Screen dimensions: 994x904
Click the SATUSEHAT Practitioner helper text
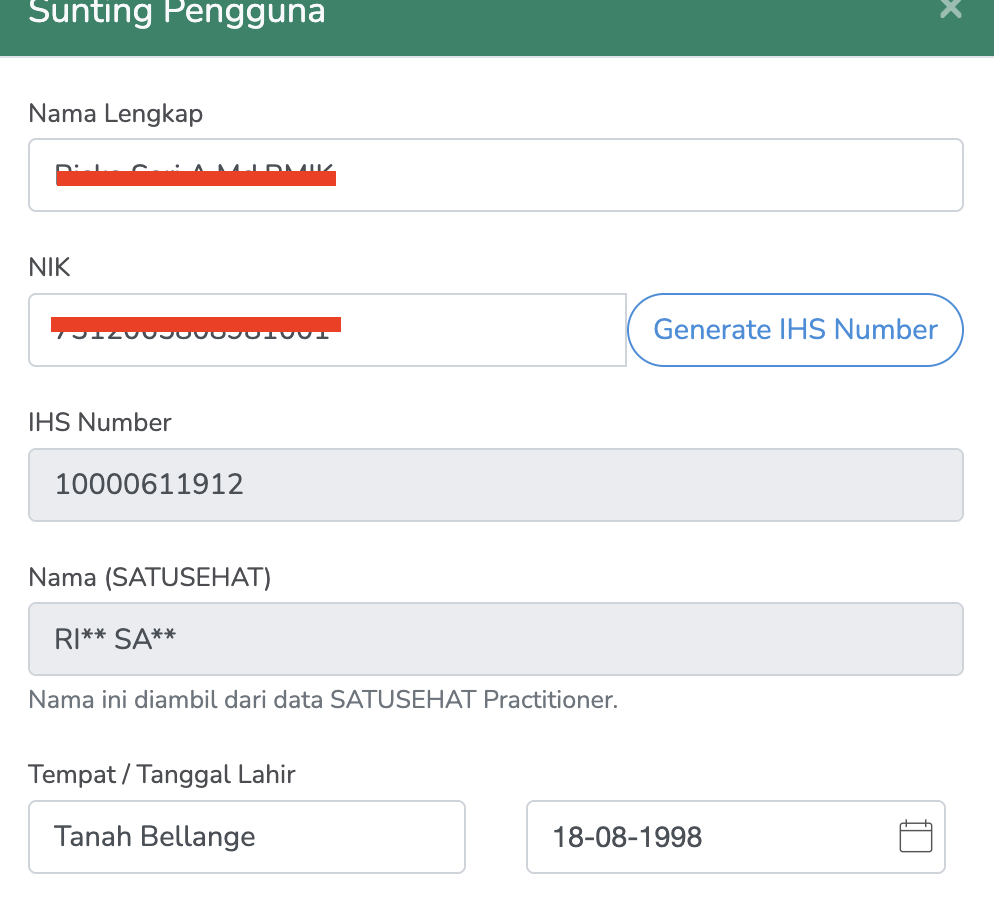(x=323, y=699)
